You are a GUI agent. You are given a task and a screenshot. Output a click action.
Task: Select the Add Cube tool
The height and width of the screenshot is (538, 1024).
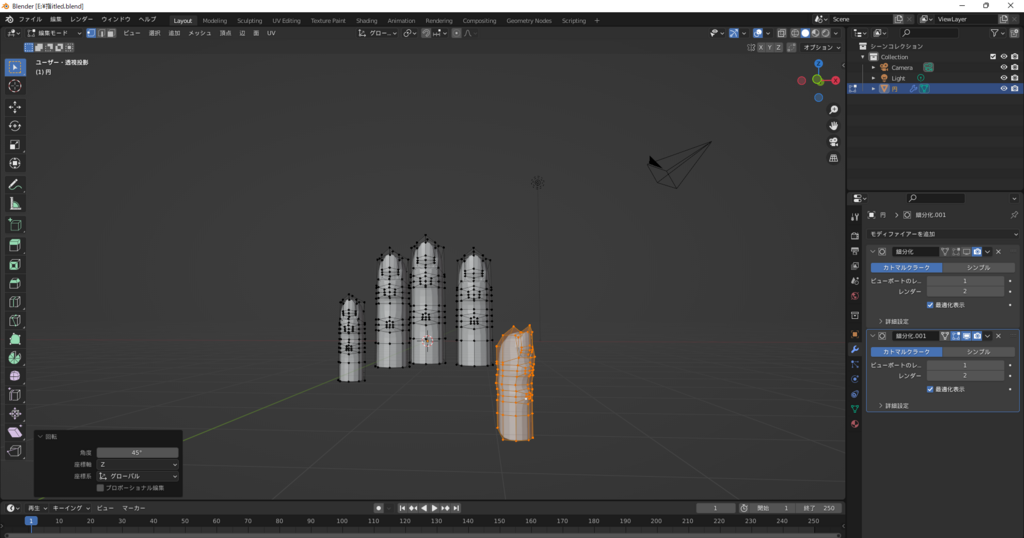15,225
